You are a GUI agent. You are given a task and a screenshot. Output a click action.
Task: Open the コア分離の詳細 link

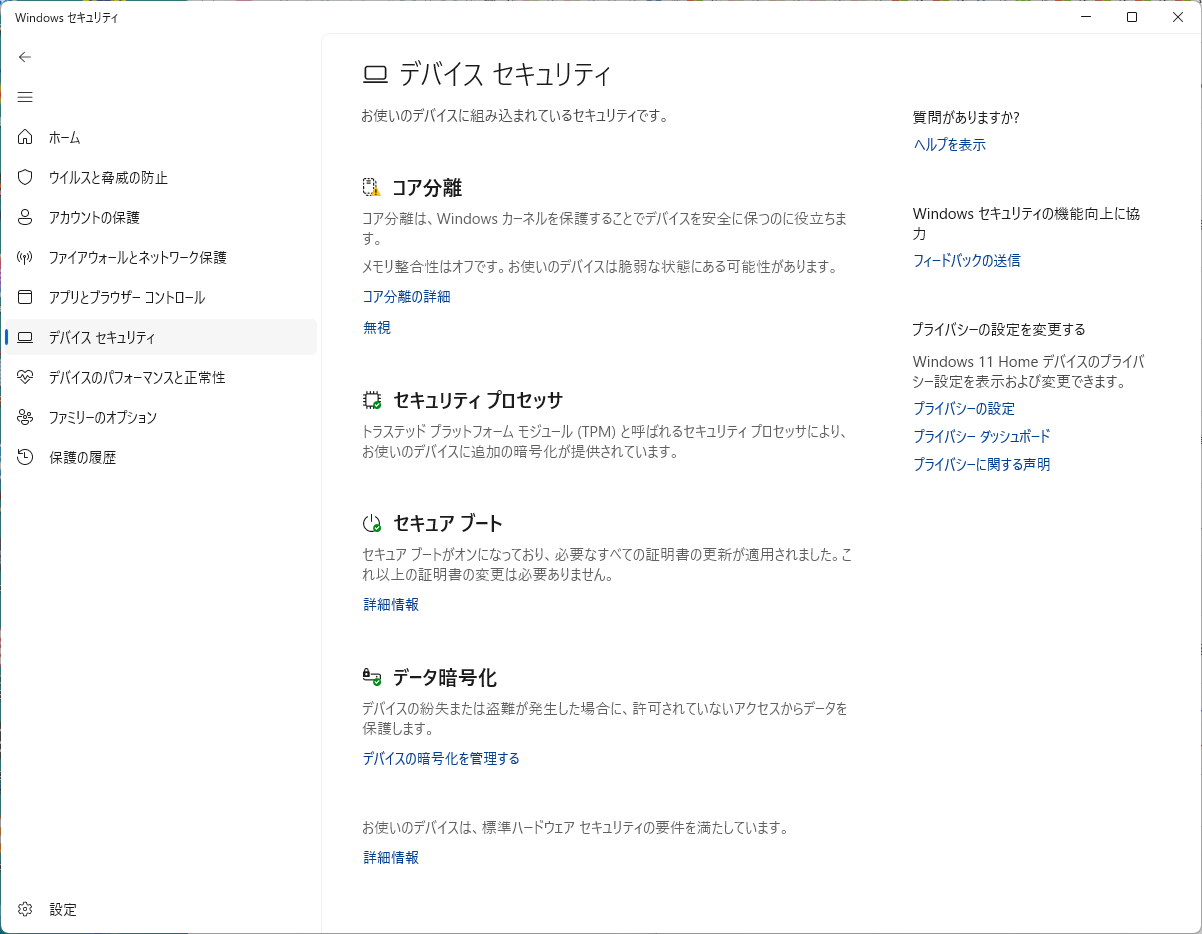pyautogui.click(x=406, y=296)
